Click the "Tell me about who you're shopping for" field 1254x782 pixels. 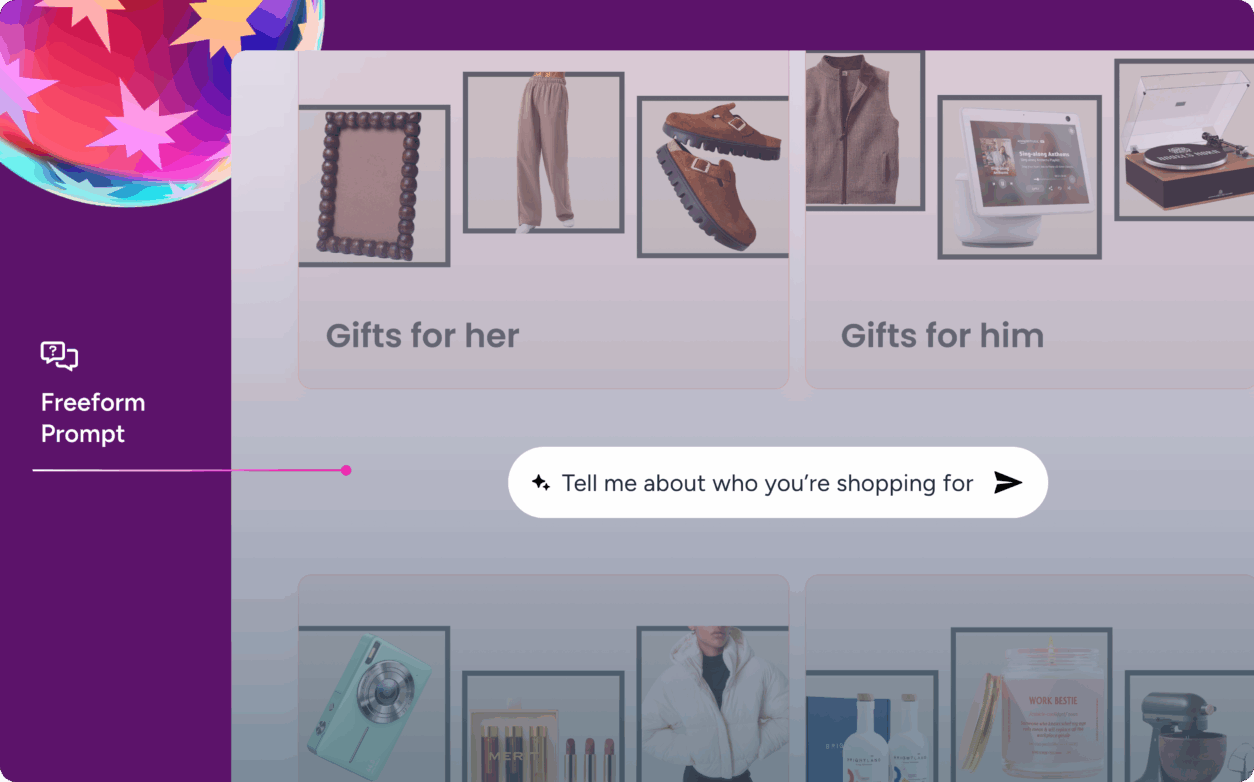tap(778, 482)
